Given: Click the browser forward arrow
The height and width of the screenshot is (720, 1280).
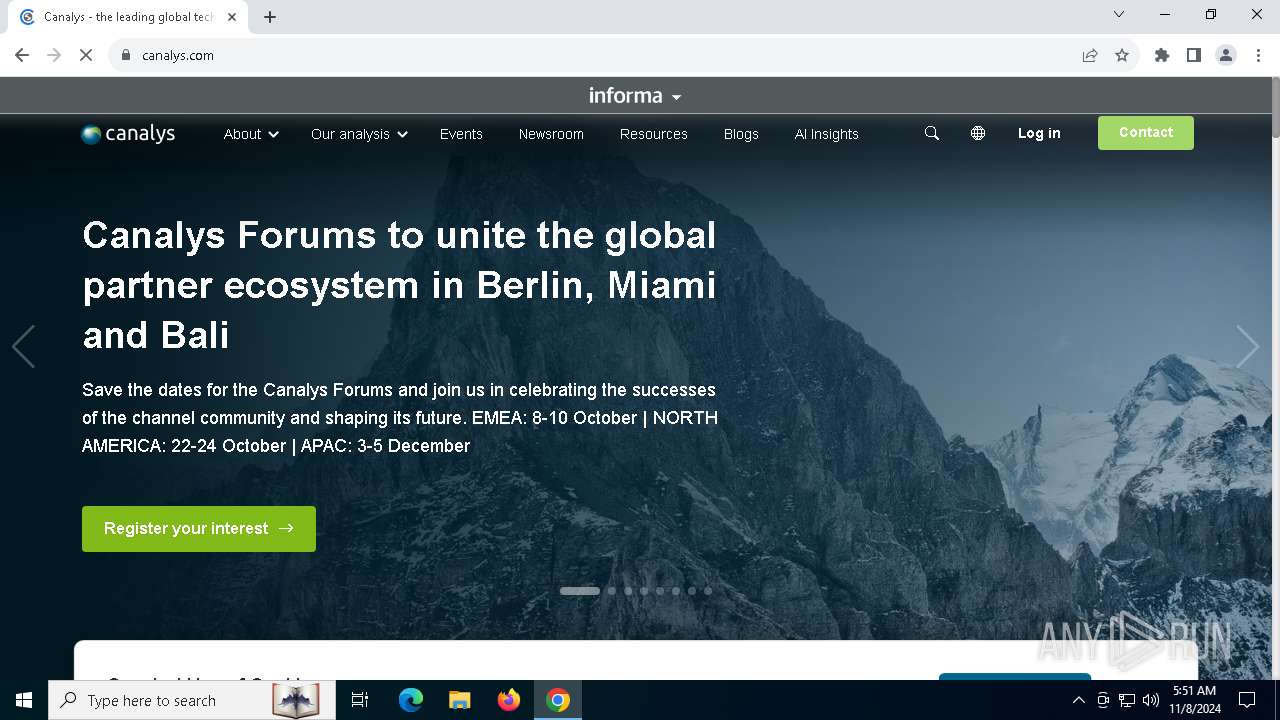Looking at the screenshot, I should click(x=54, y=55).
